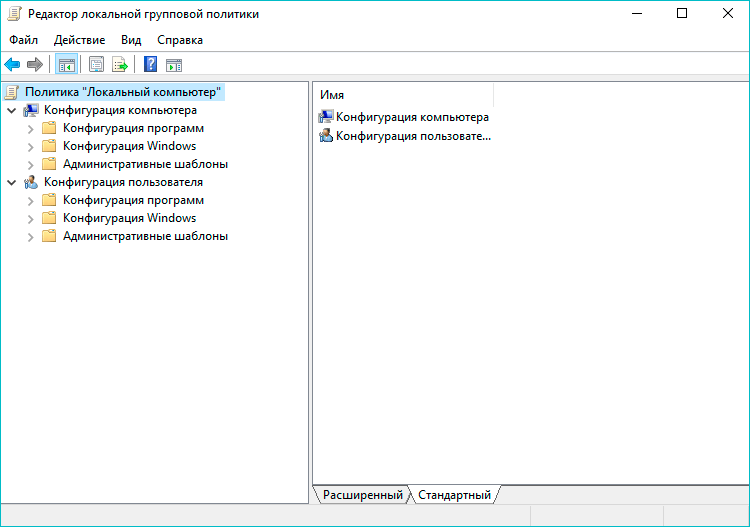
Task: Click the scroll icon beside Политика "Локальный компьютер"
Action: pyautogui.click(x=12, y=92)
